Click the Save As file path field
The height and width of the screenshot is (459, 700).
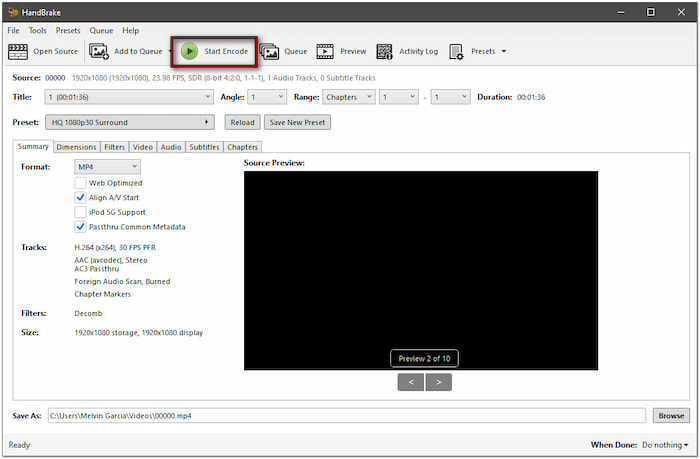[x=346, y=416]
